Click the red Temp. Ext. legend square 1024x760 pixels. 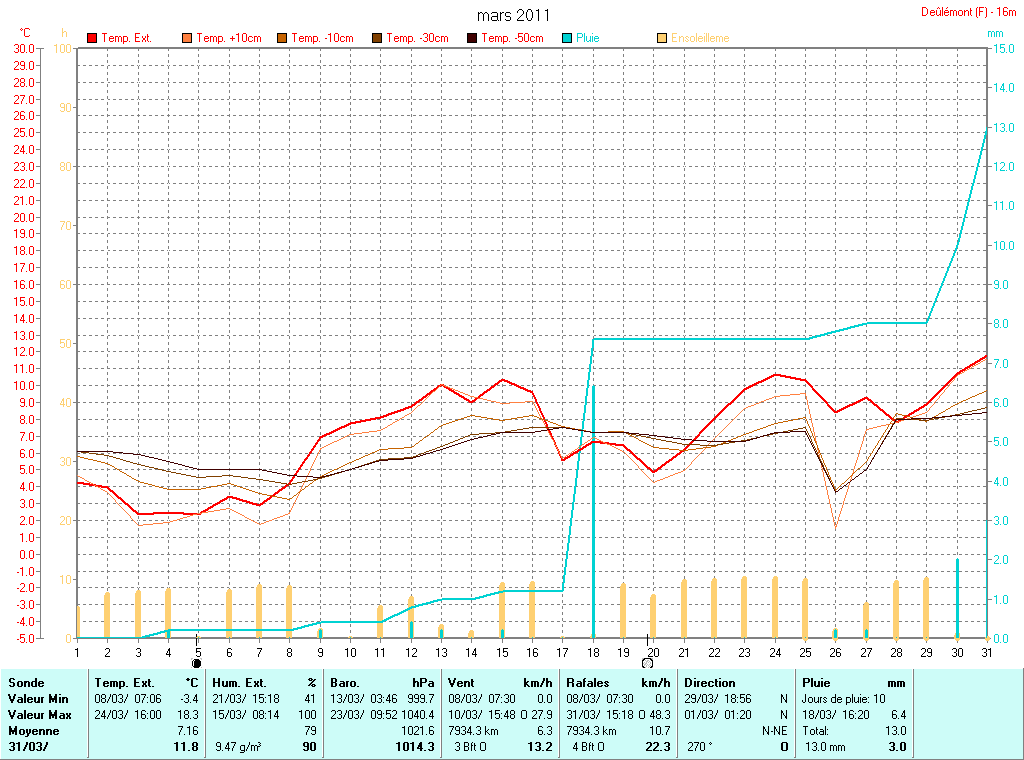pos(92,38)
